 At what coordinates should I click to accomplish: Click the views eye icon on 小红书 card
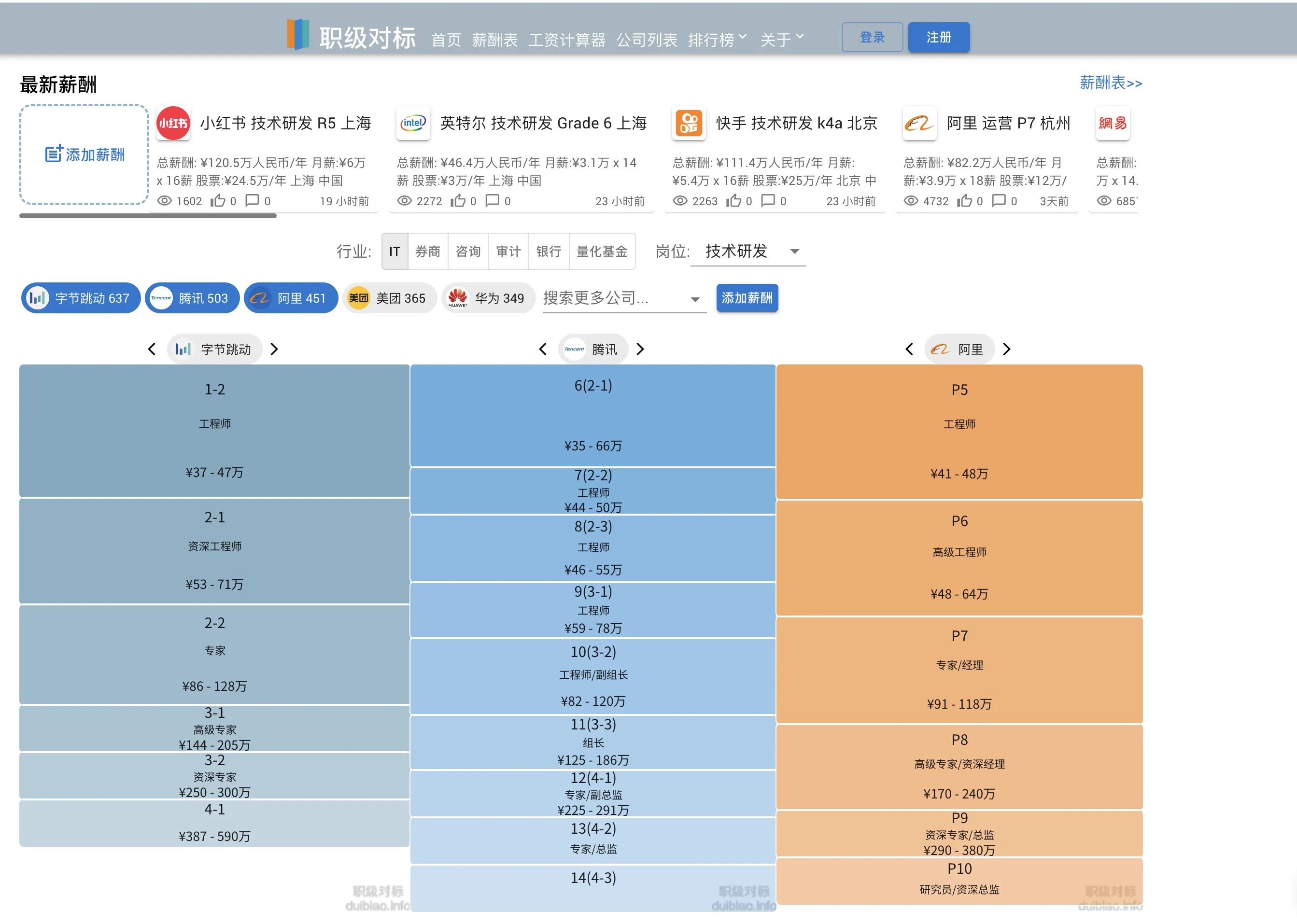click(165, 201)
